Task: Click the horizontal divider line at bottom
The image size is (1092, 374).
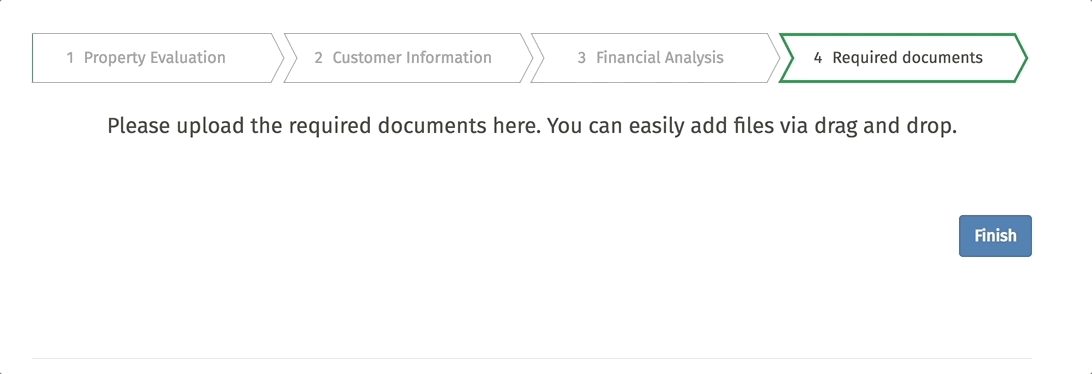Action: click(x=532, y=359)
